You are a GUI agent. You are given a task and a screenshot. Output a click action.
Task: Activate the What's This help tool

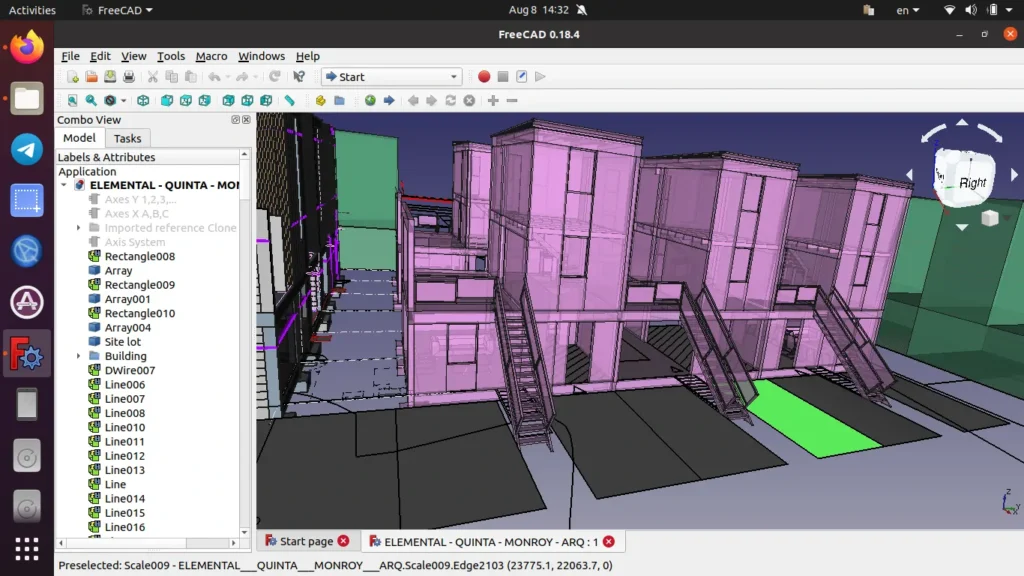pos(298,77)
